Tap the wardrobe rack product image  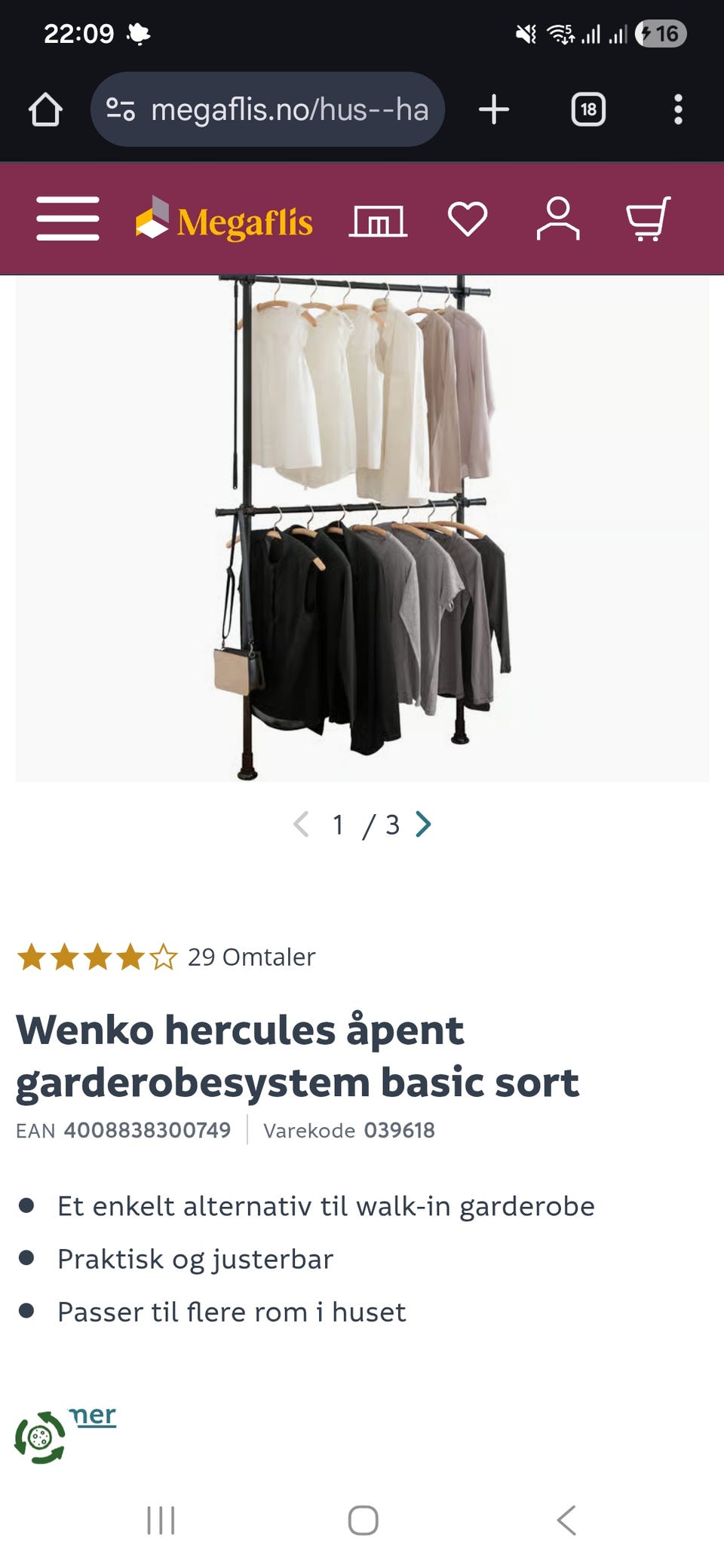tap(362, 528)
